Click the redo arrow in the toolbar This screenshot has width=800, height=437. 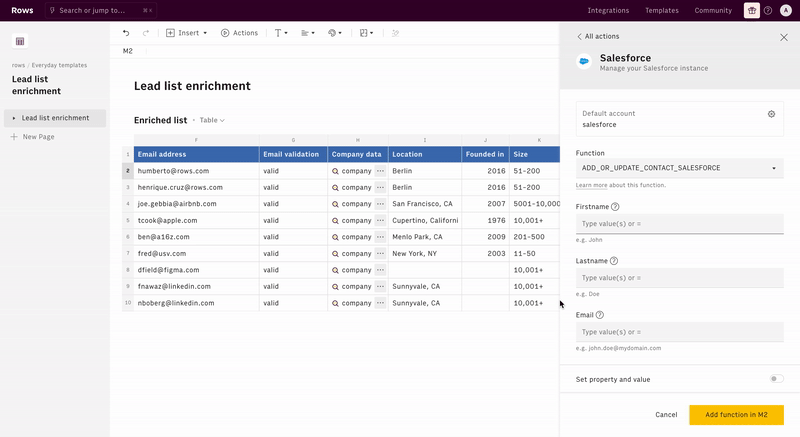pos(146,33)
